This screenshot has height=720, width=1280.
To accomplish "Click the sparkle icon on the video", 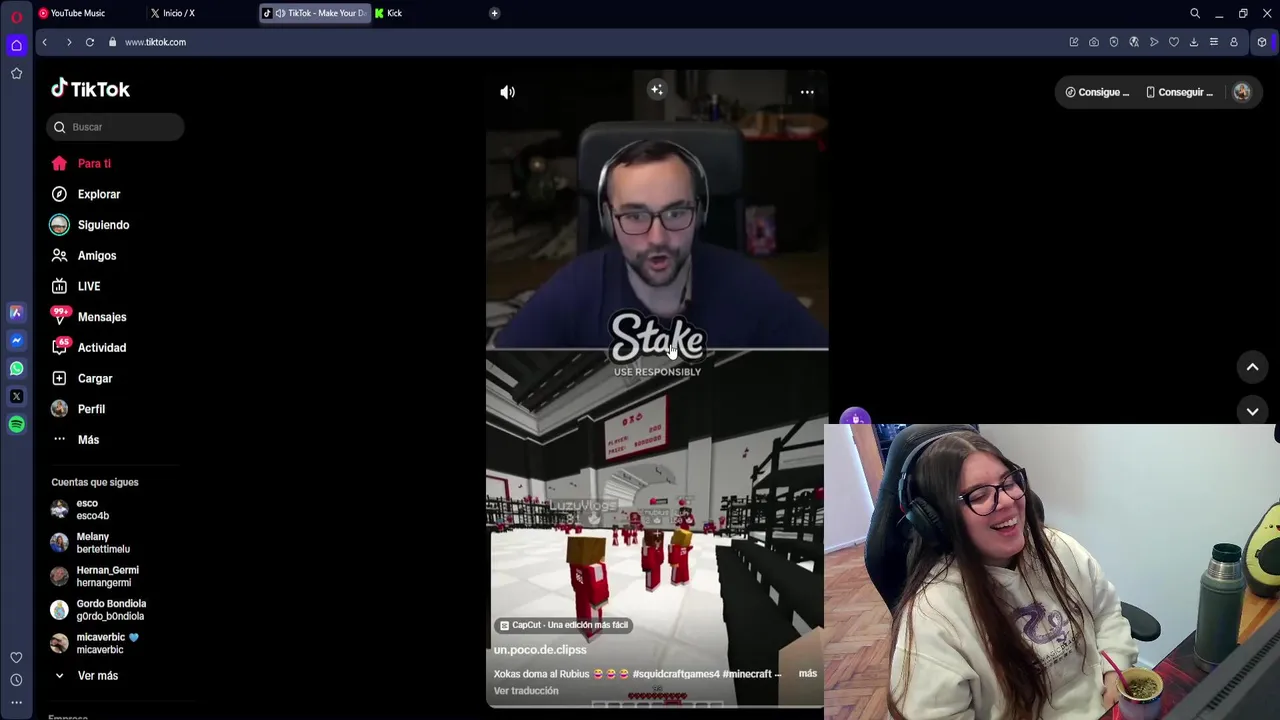I will [x=657, y=90].
